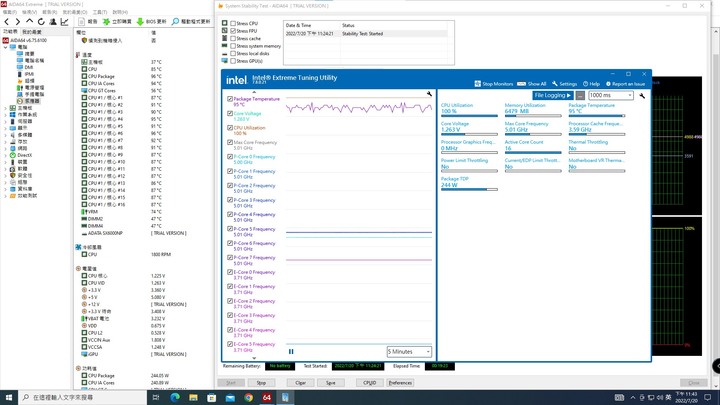
Task: Enable the Stress CPU checkbox
Action: 233,23
